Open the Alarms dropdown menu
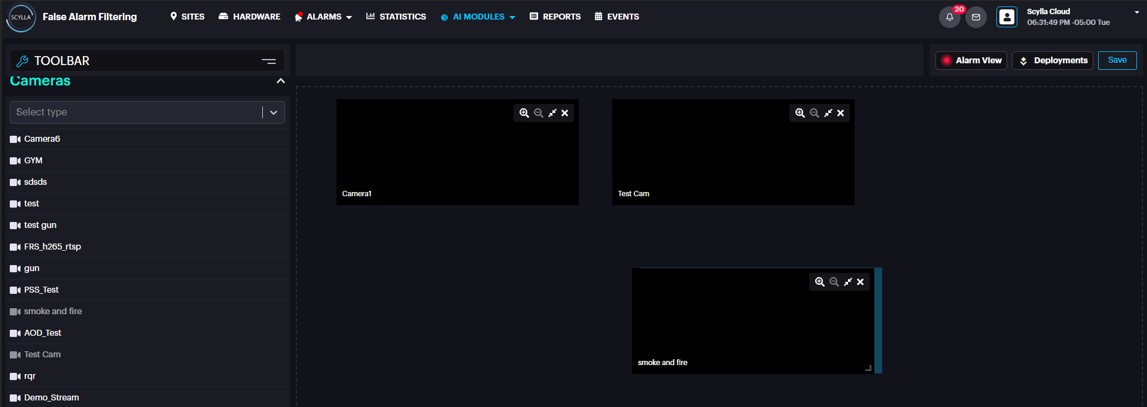Screen dimensions: 1147x407 tap(323, 17)
